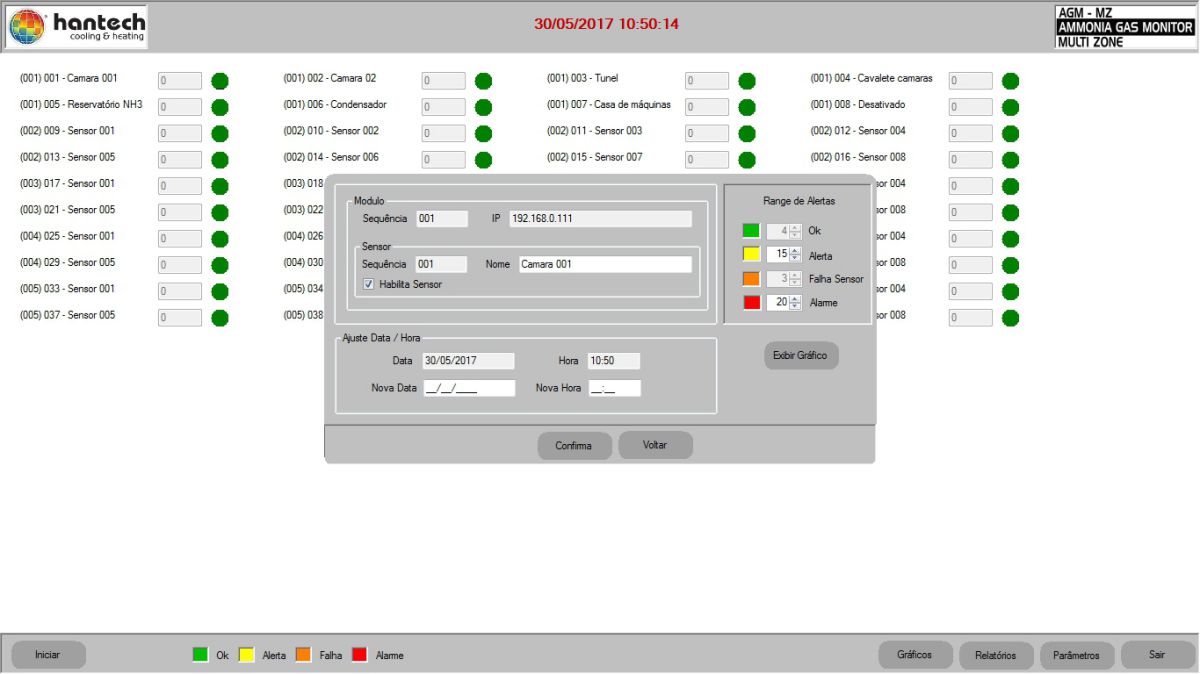Click the status indicator for 008 Desativado
Screen dimensions: 1200x674
tap(1010, 107)
